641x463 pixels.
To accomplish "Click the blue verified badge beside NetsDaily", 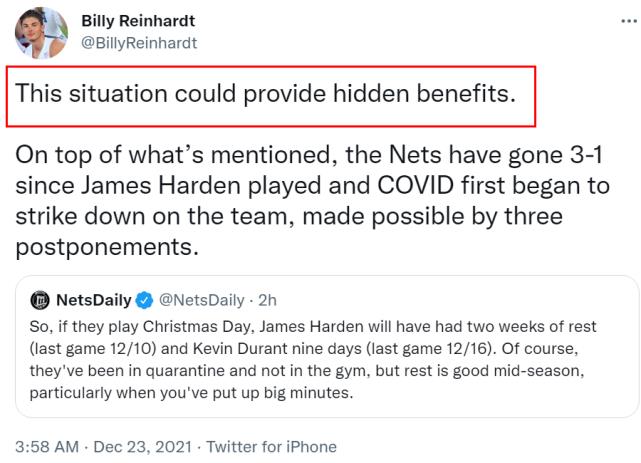I will tap(143, 299).
